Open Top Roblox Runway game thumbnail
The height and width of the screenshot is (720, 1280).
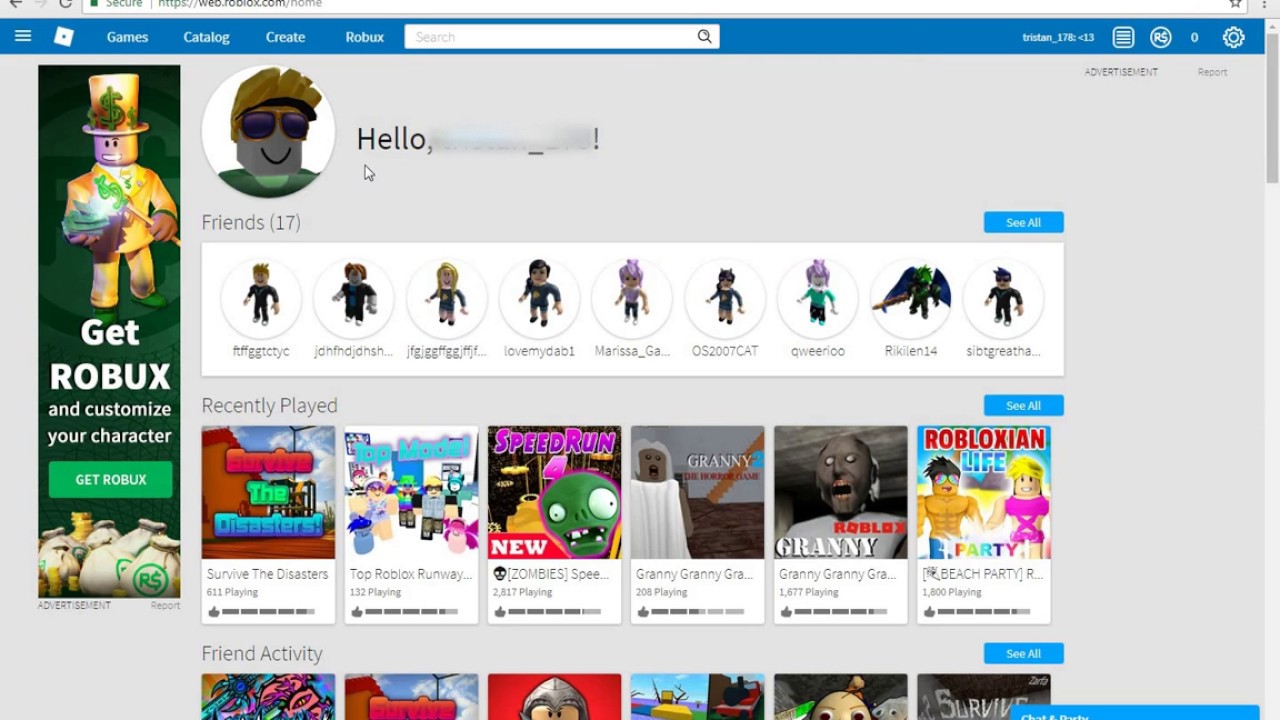tap(411, 492)
